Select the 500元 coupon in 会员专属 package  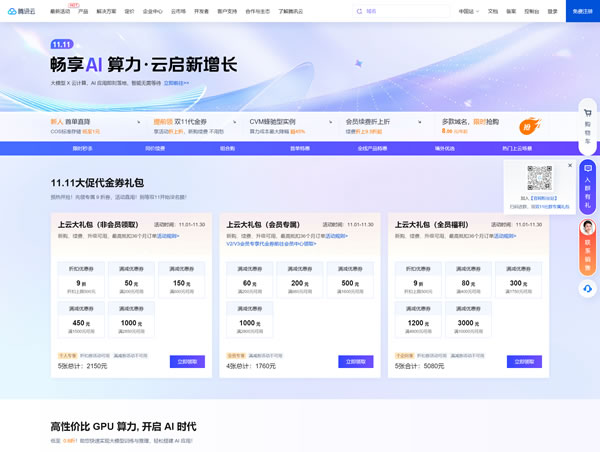[x=350, y=280]
